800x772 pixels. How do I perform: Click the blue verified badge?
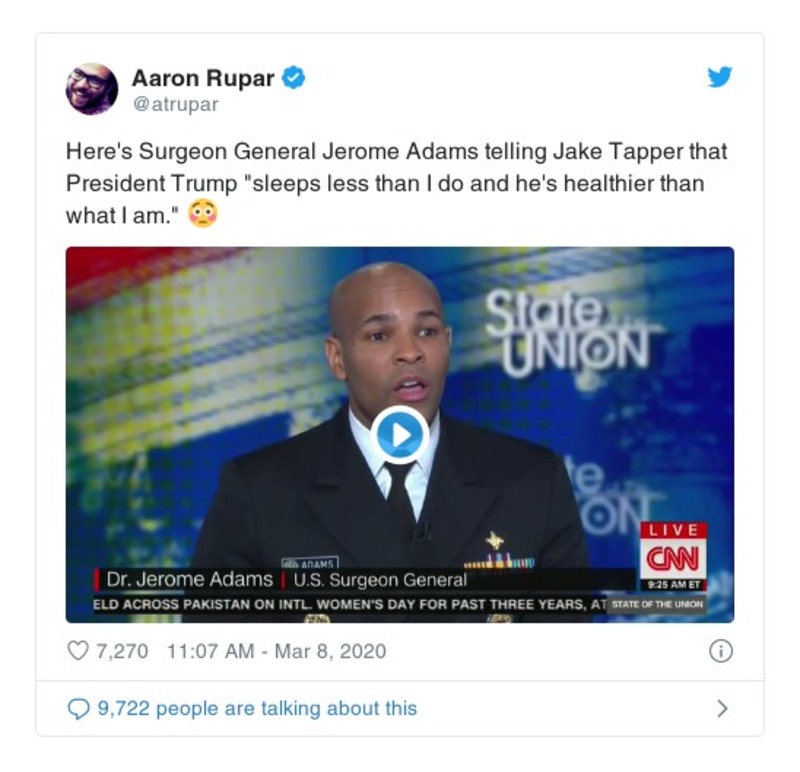294,78
